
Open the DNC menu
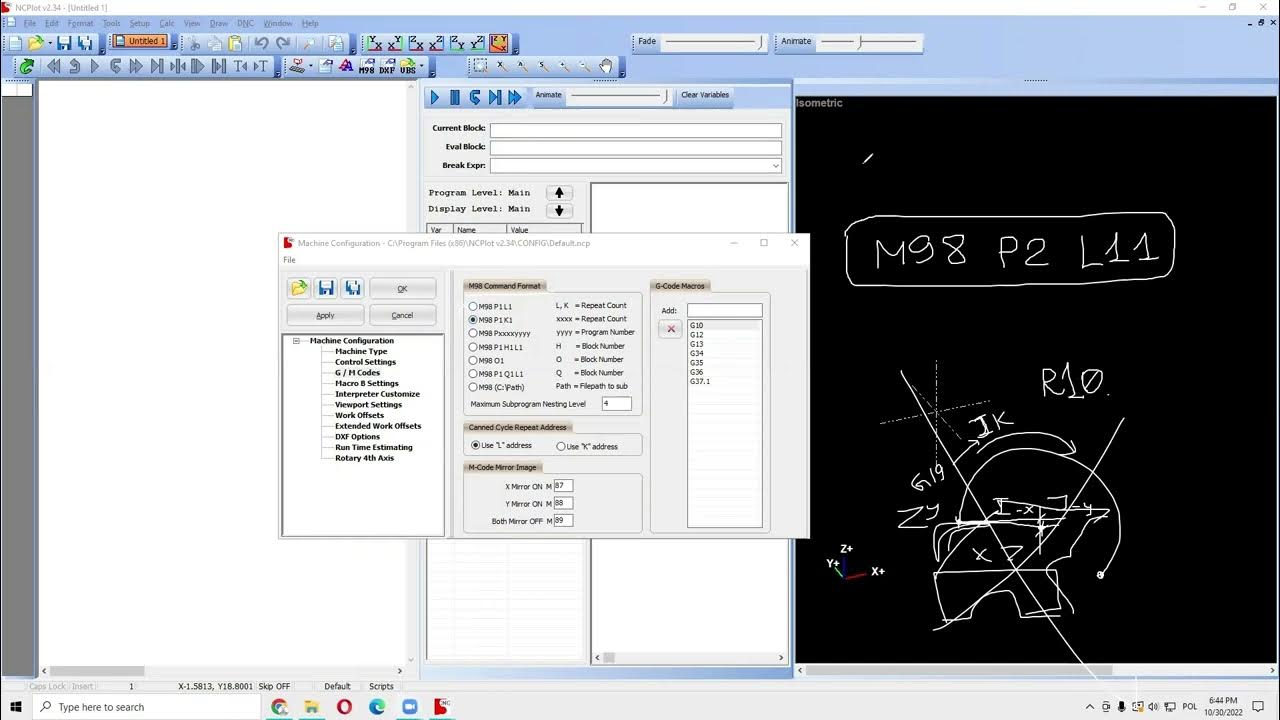tap(245, 23)
